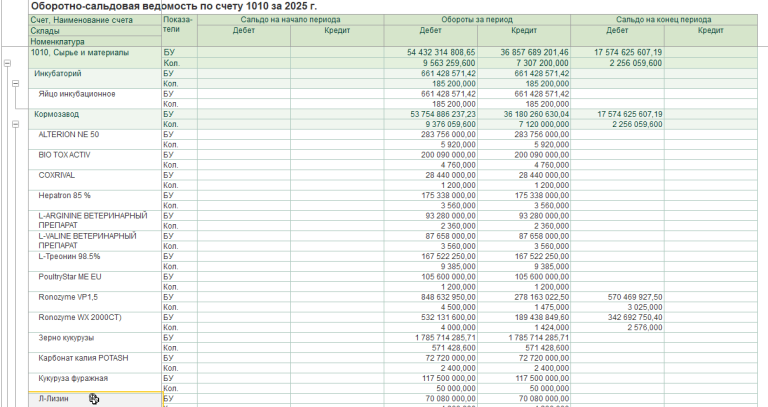Click quantity debit 9 563 259,600

point(451,63)
